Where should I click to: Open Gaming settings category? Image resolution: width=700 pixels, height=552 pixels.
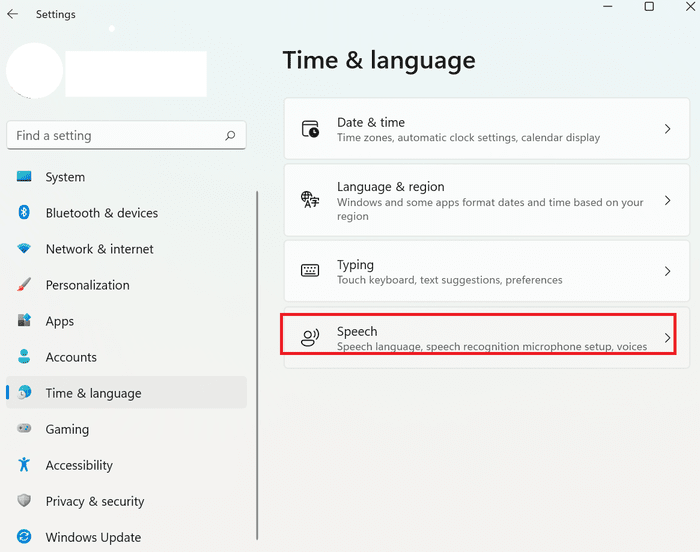tap(126, 429)
